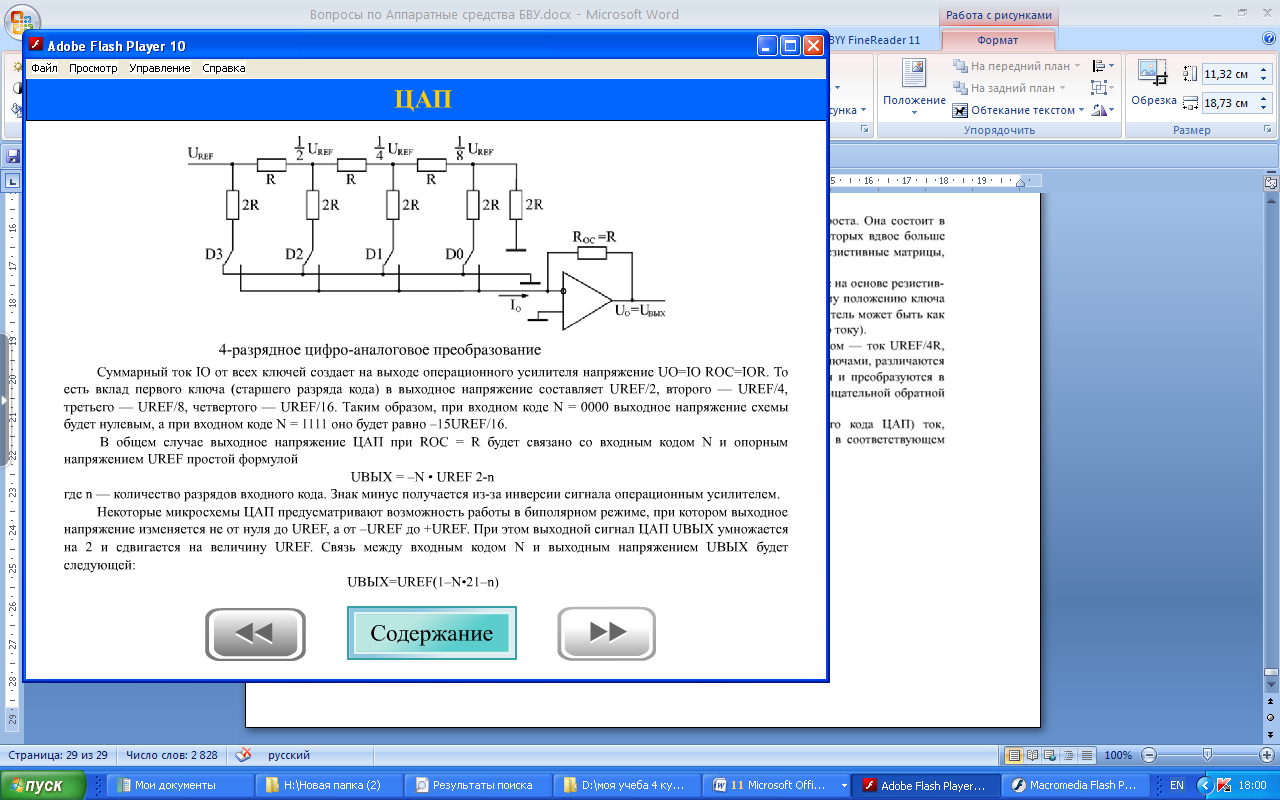Click the spell check status icon
This screenshot has width=1280, height=800.
coord(243,755)
